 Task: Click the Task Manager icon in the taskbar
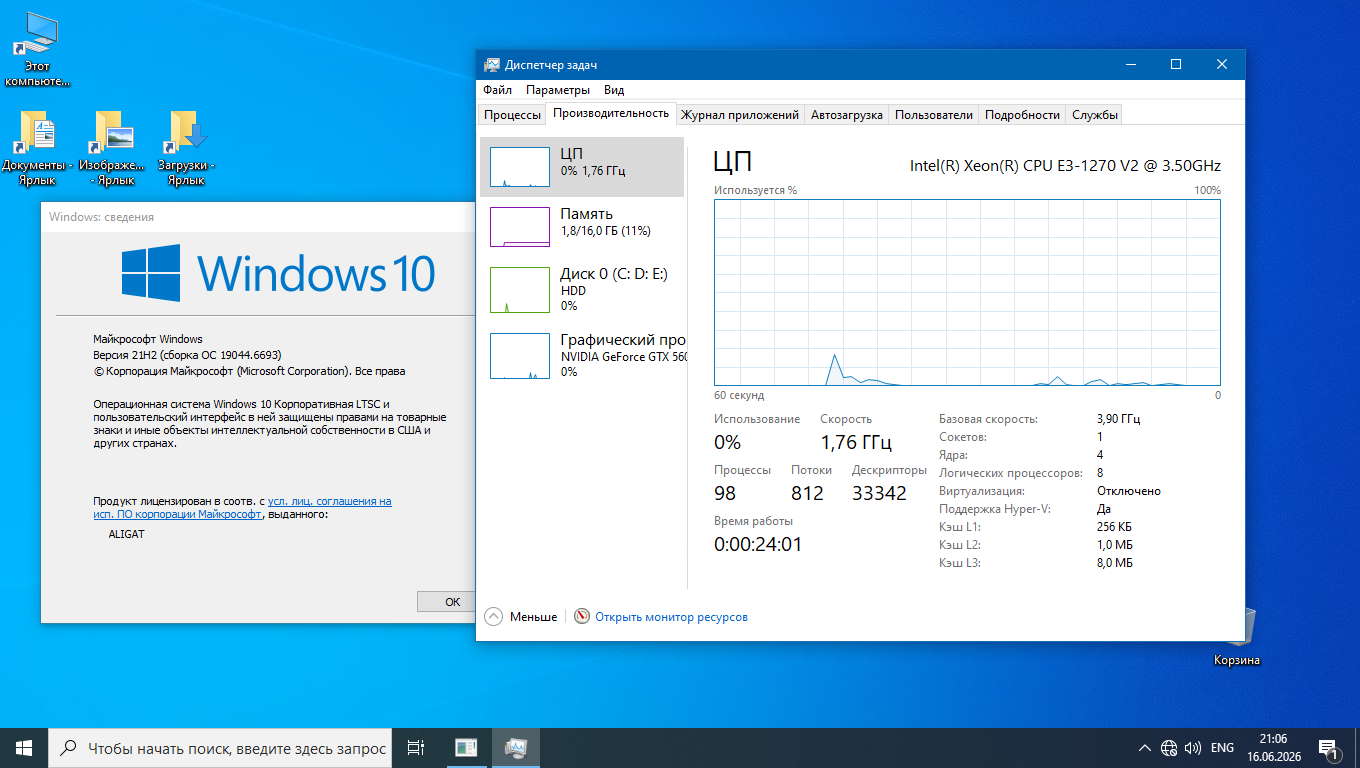pyautogui.click(x=516, y=748)
